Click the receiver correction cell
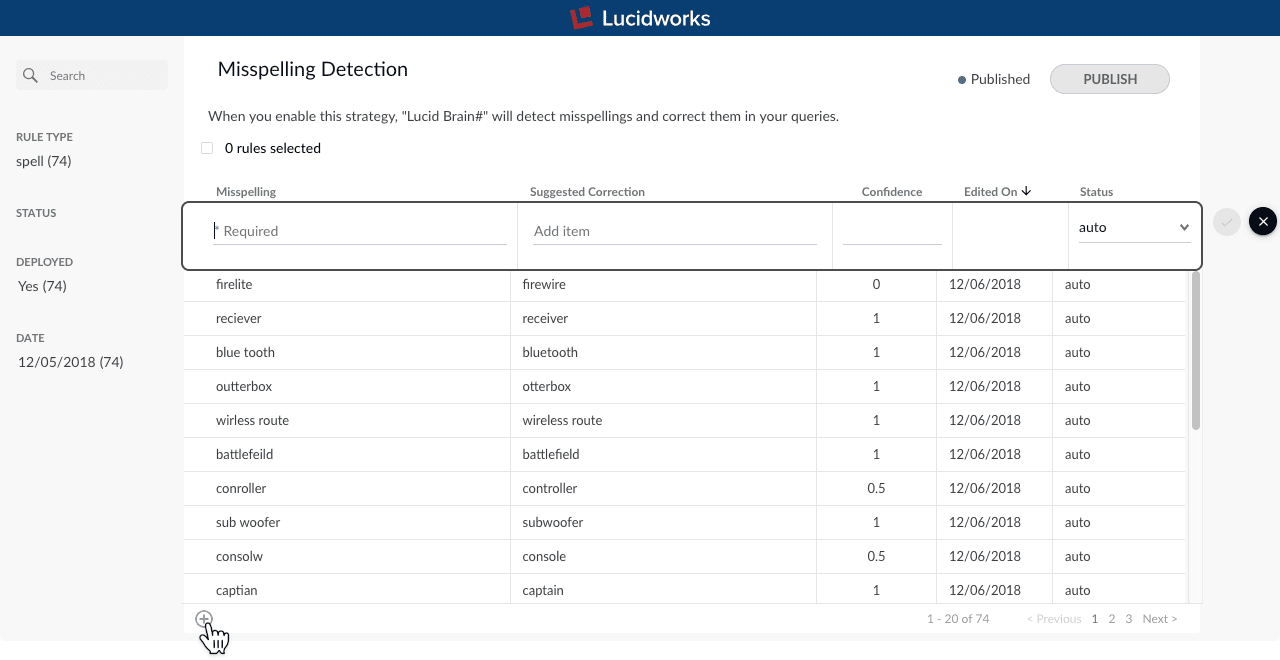Screen dimensions: 1280x660 [x=663, y=319]
